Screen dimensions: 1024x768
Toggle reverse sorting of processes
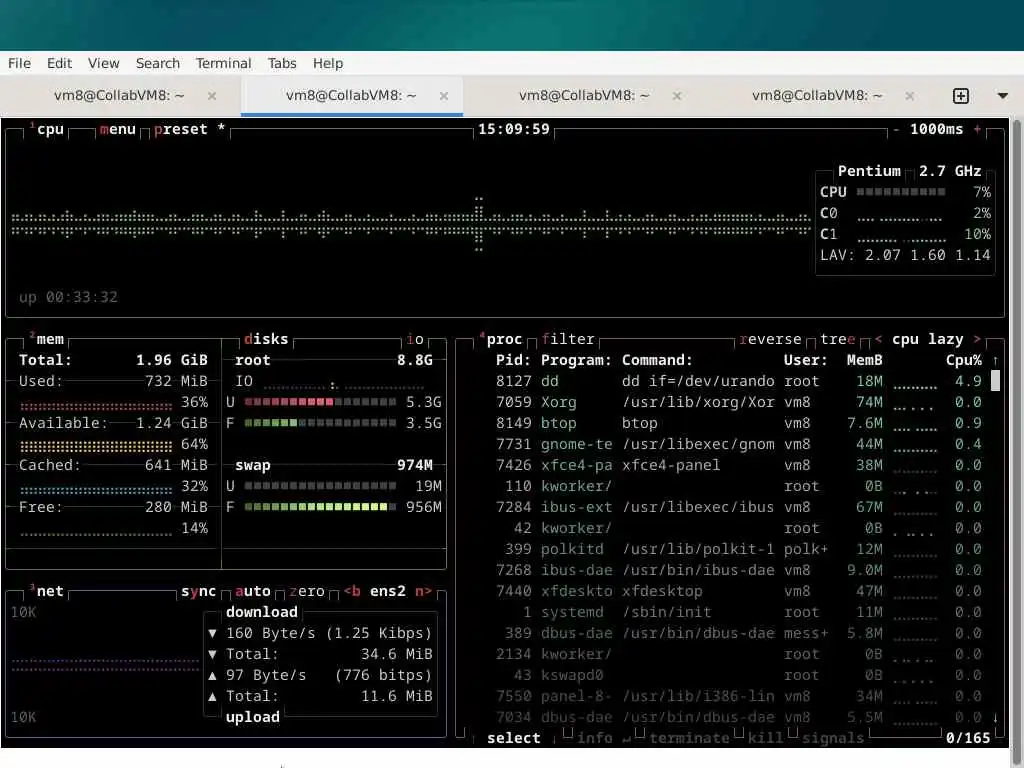tap(771, 339)
